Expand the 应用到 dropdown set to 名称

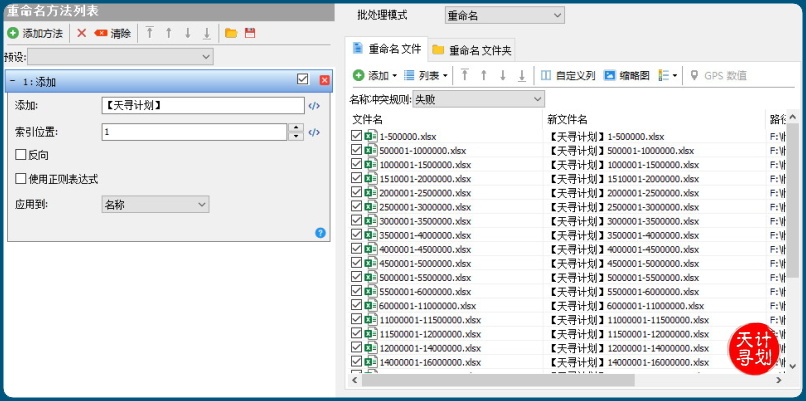coord(155,204)
